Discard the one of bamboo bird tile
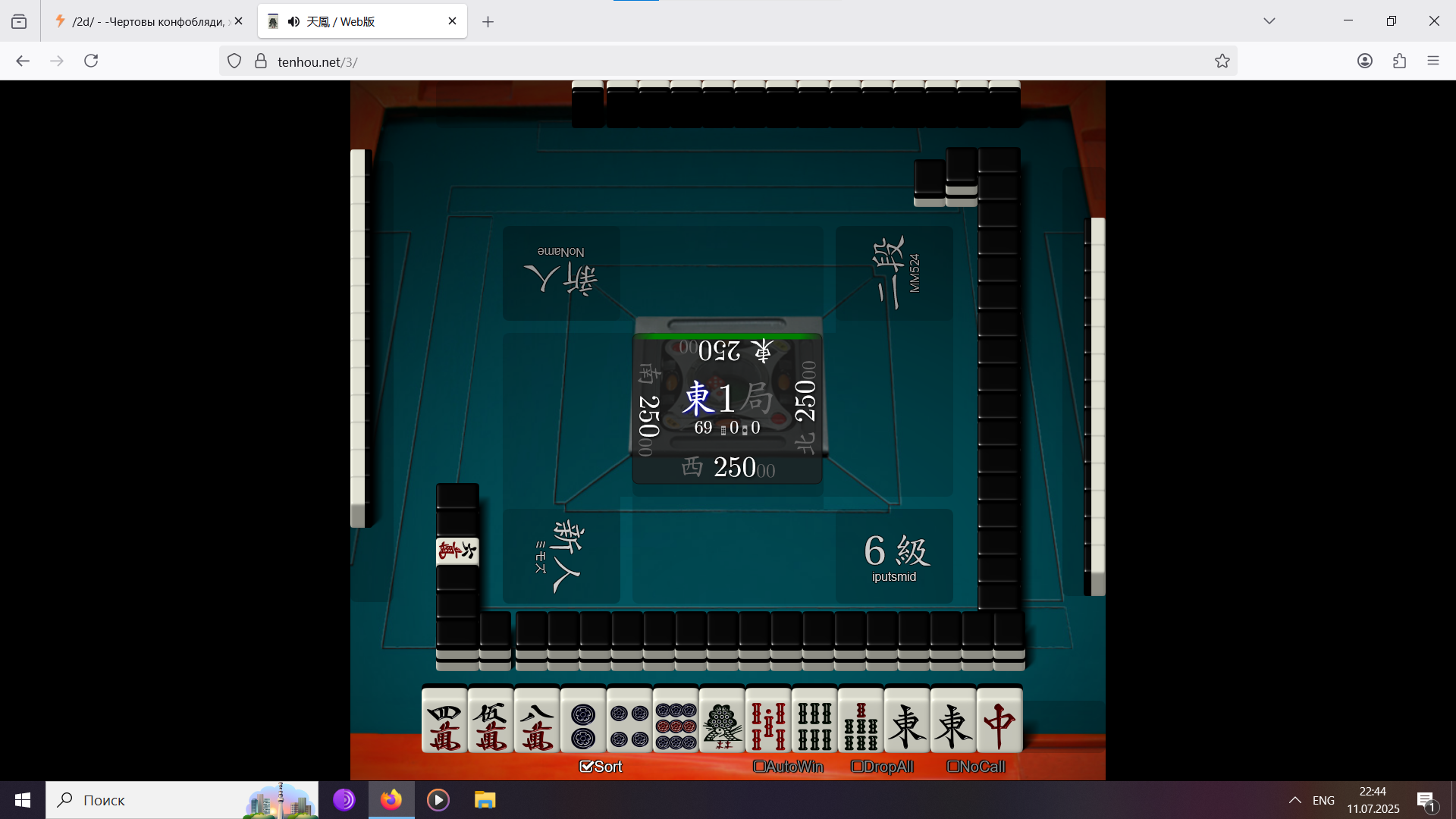1456x819 pixels. point(722,720)
